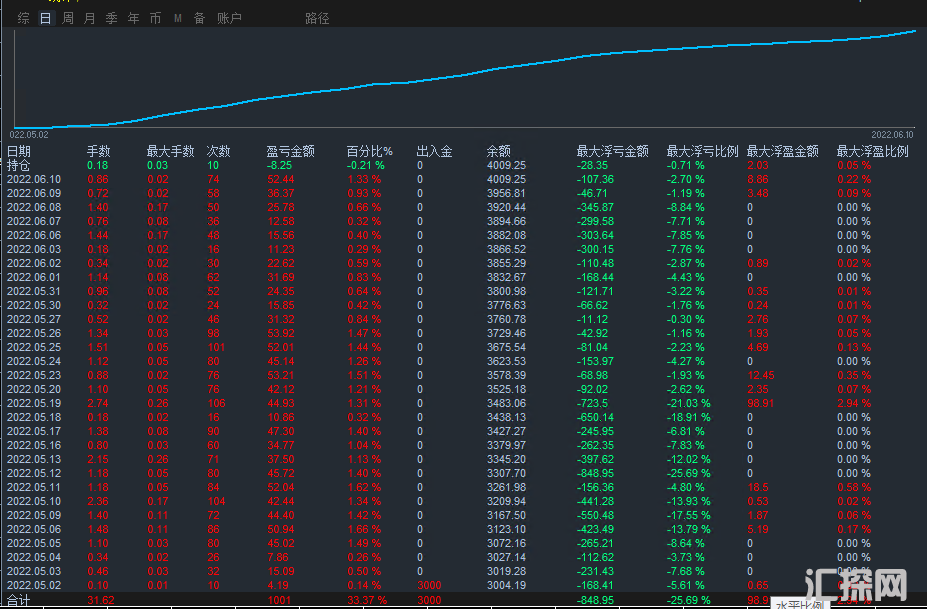Click the 出入金 column header
Viewport: 927px width, 609px height.
pos(434,151)
